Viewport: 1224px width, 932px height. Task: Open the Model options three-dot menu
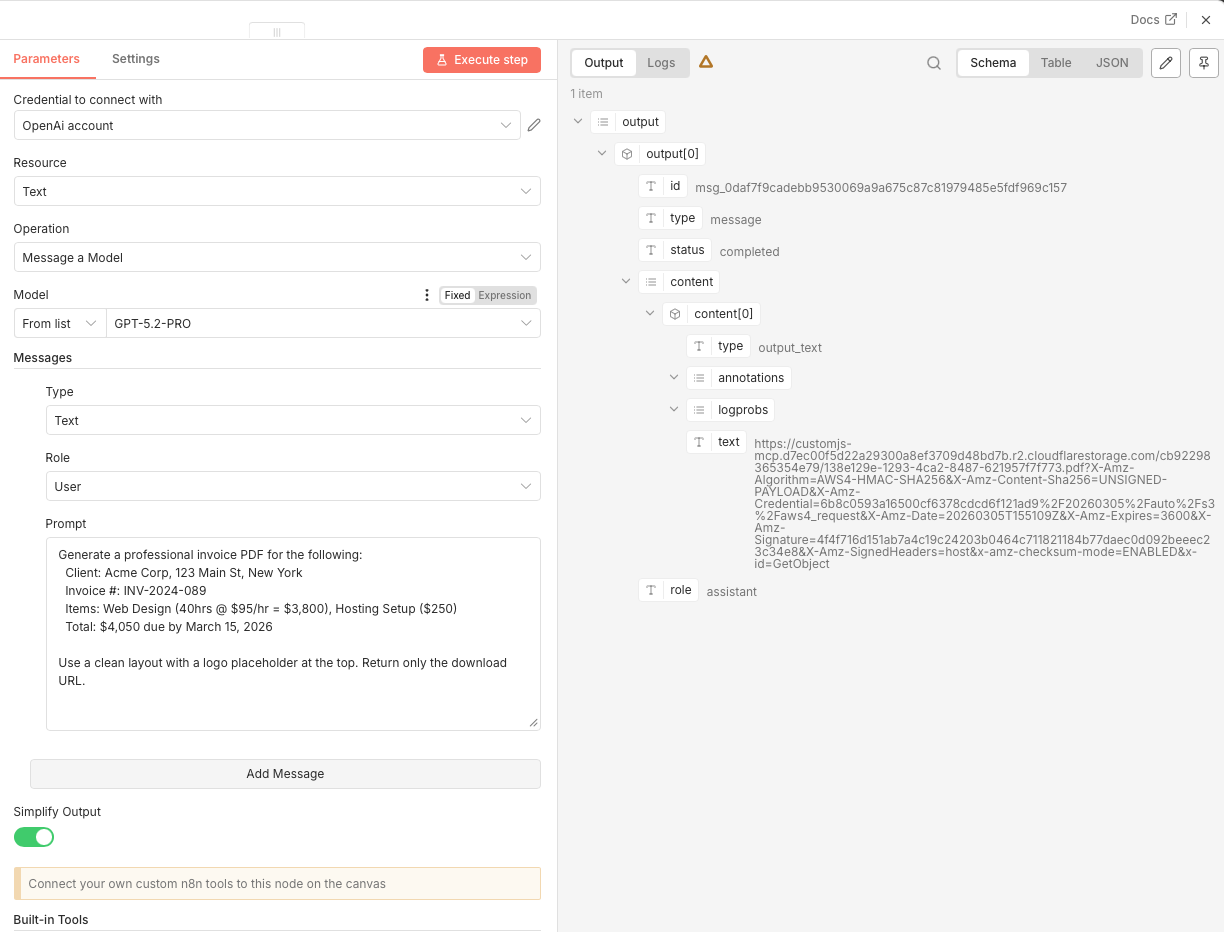427,294
